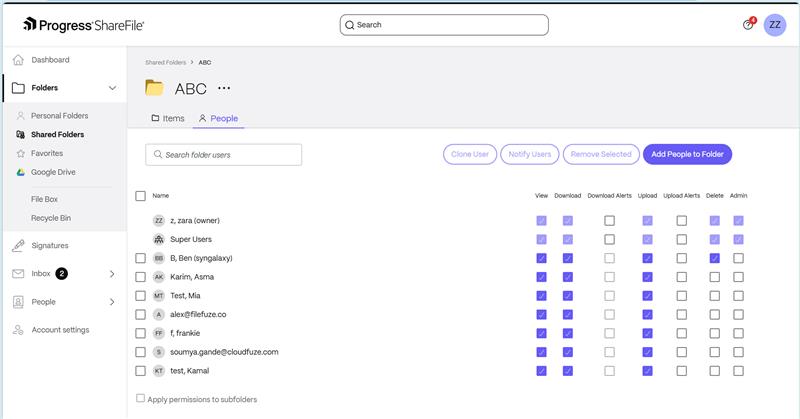The image size is (800, 419).
Task: Open the ZZ user avatar menu
Action: point(774,25)
